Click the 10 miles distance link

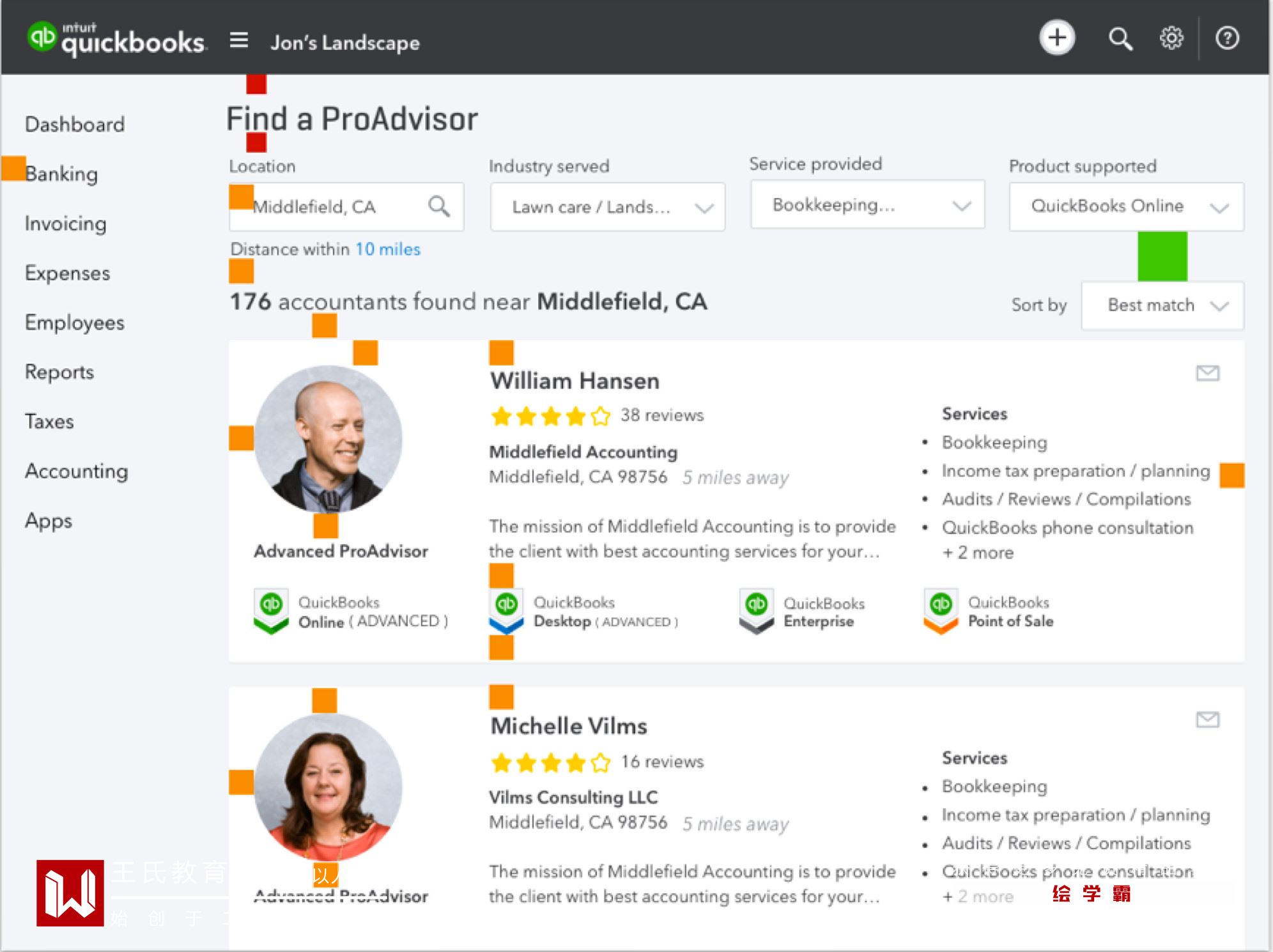tap(387, 249)
